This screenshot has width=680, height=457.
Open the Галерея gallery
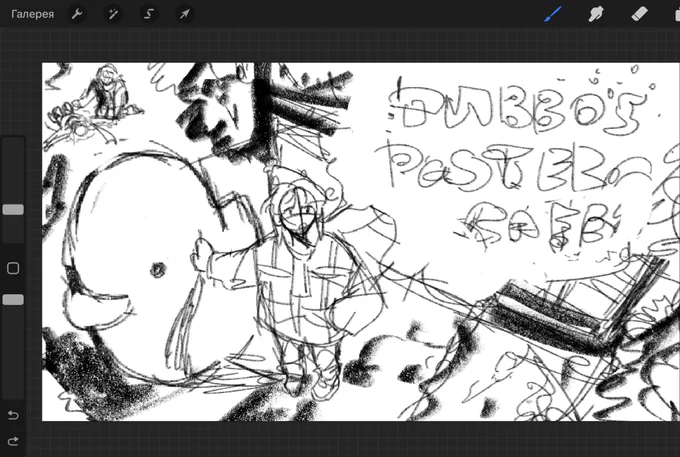pos(33,14)
